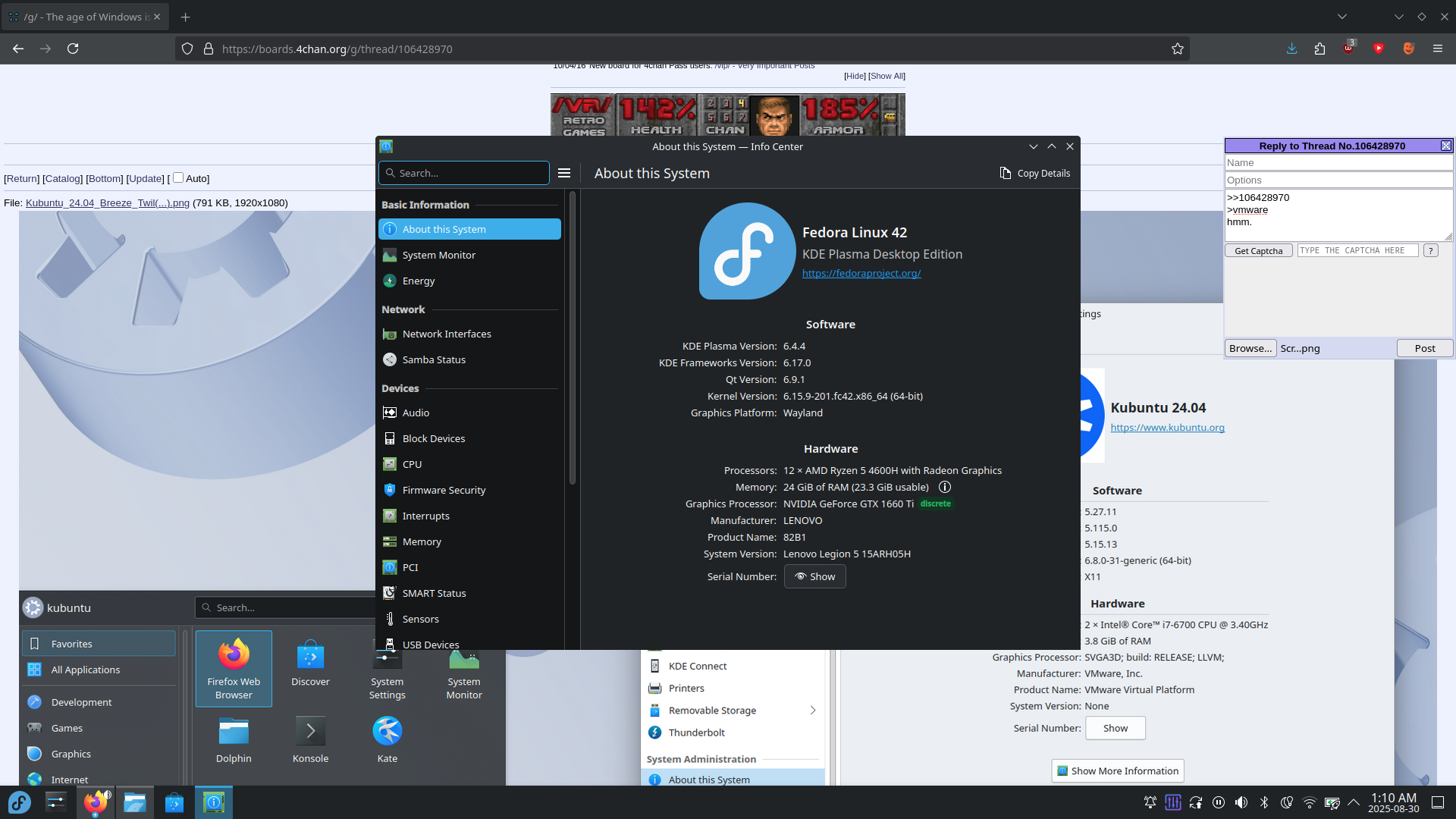This screenshot has width=1456, height=819.
Task: Click the Get Captcha button
Action: pos(1258,251)
